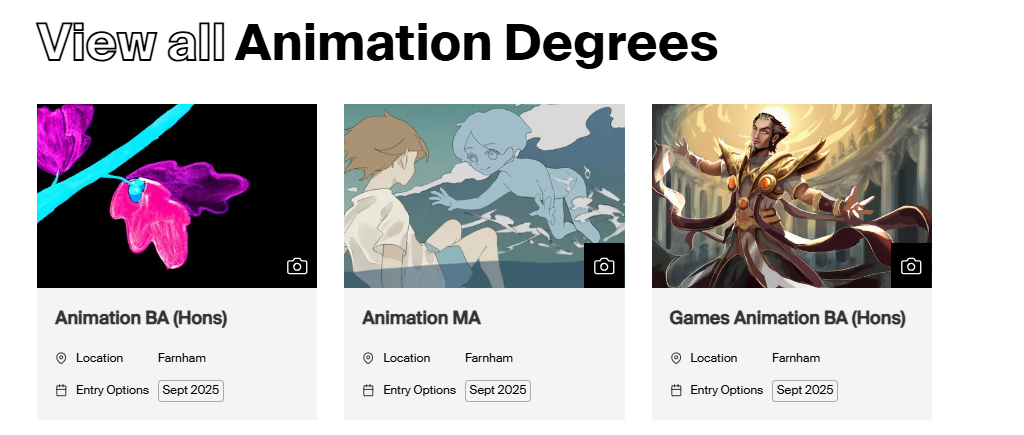The height and width of the screenshot is (435, 1024).
Task: Click calendar icon in Games Animation card
Action: pyautogui.click(x=676, y=390)
